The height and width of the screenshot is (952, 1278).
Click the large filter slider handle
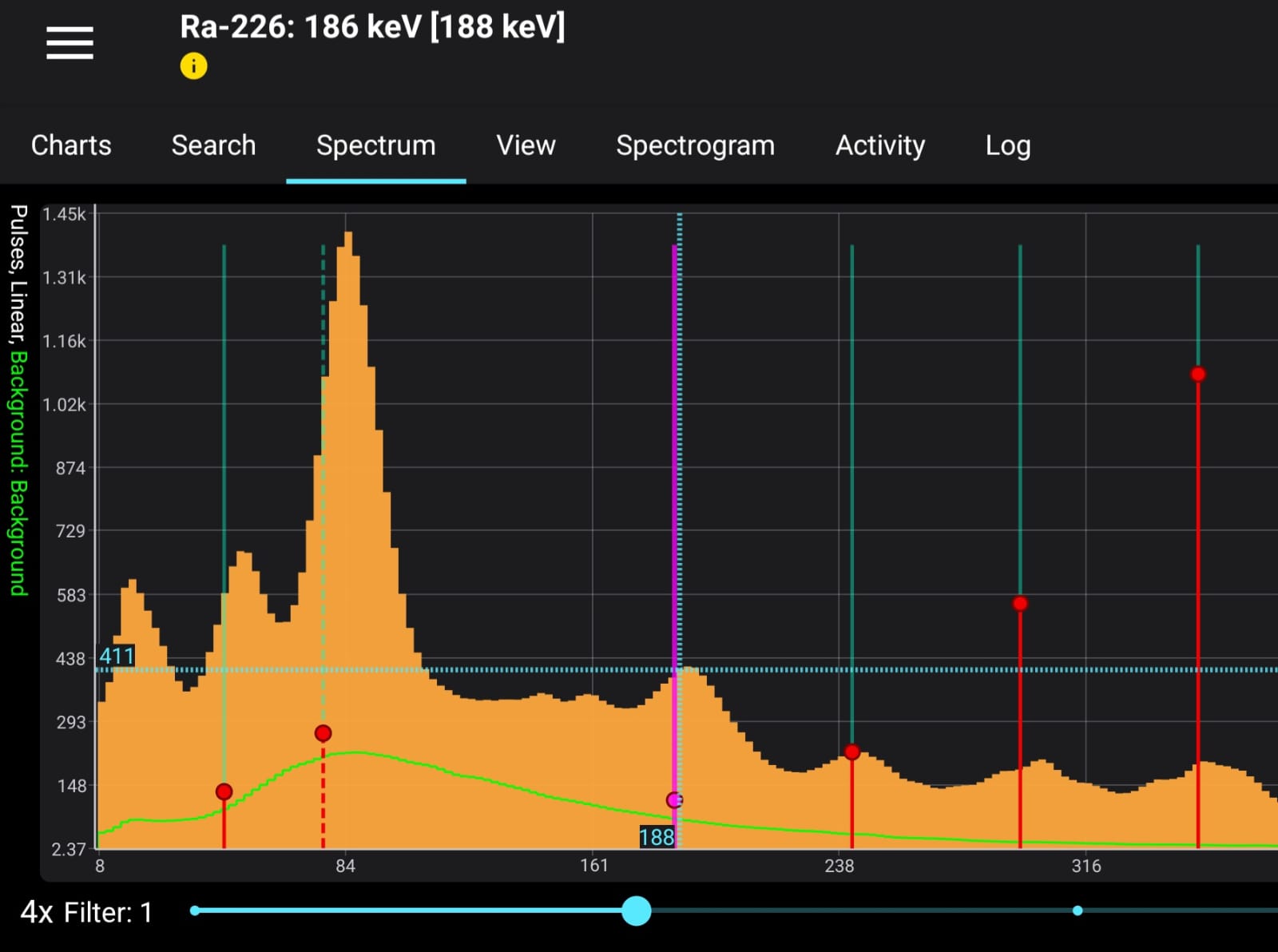click(636, 910)
